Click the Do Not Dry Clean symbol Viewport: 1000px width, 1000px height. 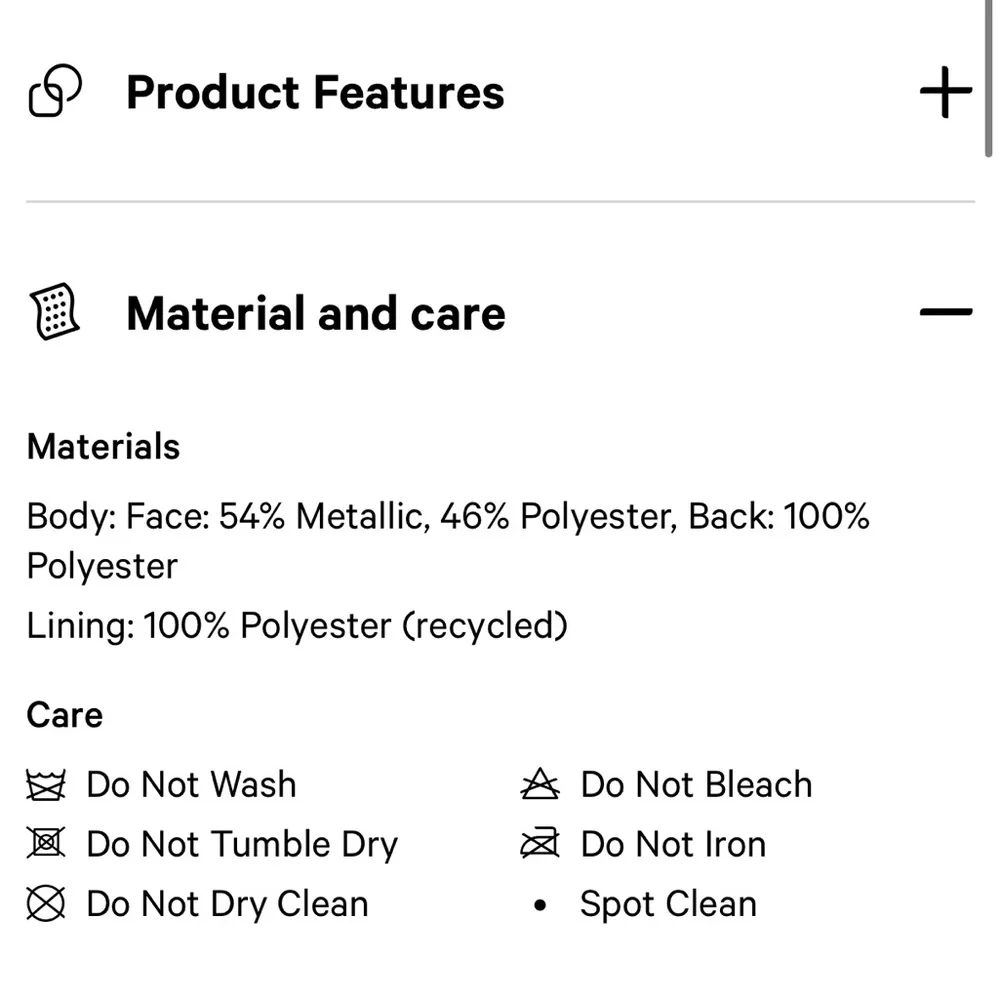tap(46, 904)
